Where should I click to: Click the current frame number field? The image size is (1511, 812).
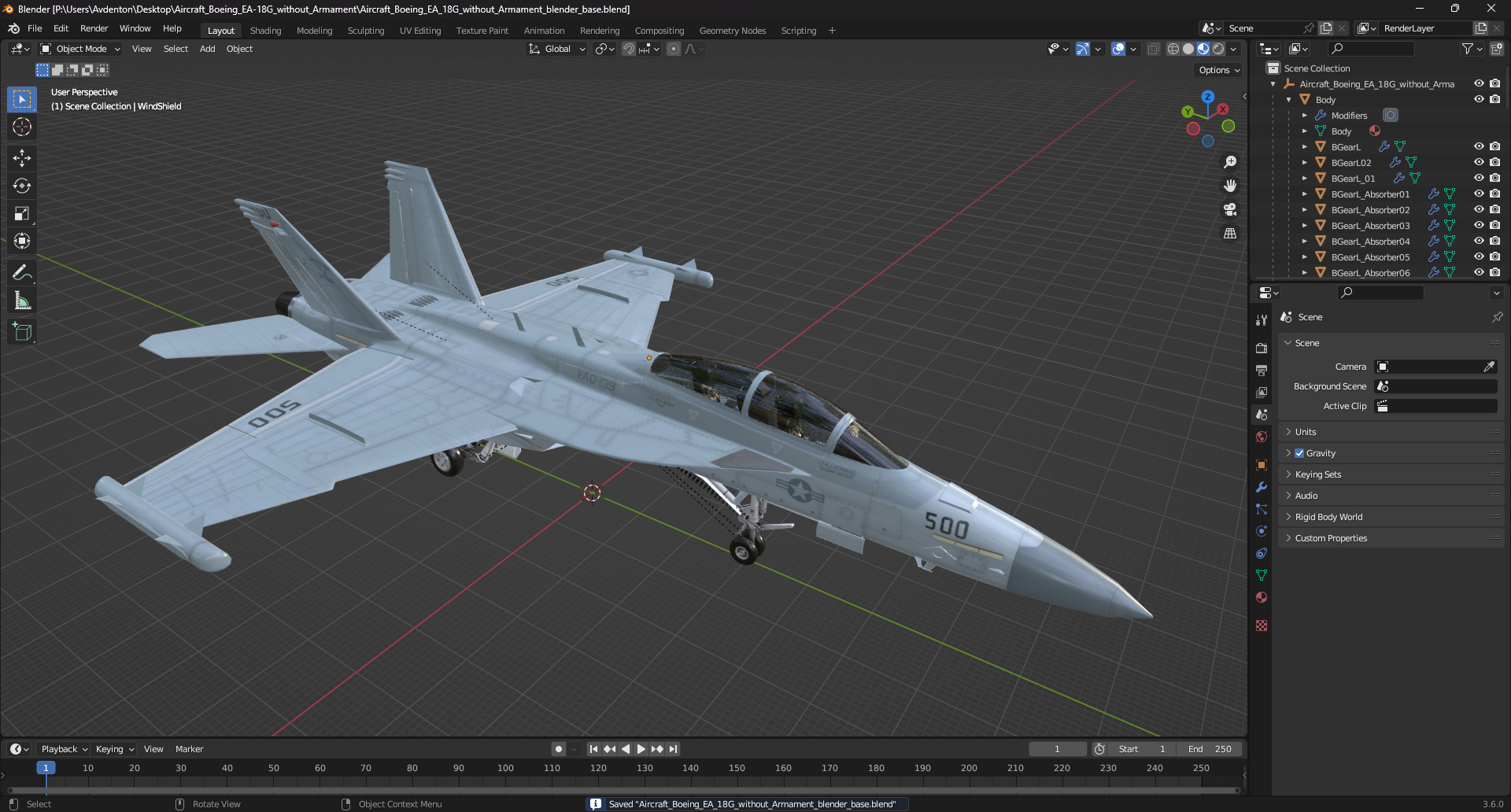click(x=1057, y=749)
